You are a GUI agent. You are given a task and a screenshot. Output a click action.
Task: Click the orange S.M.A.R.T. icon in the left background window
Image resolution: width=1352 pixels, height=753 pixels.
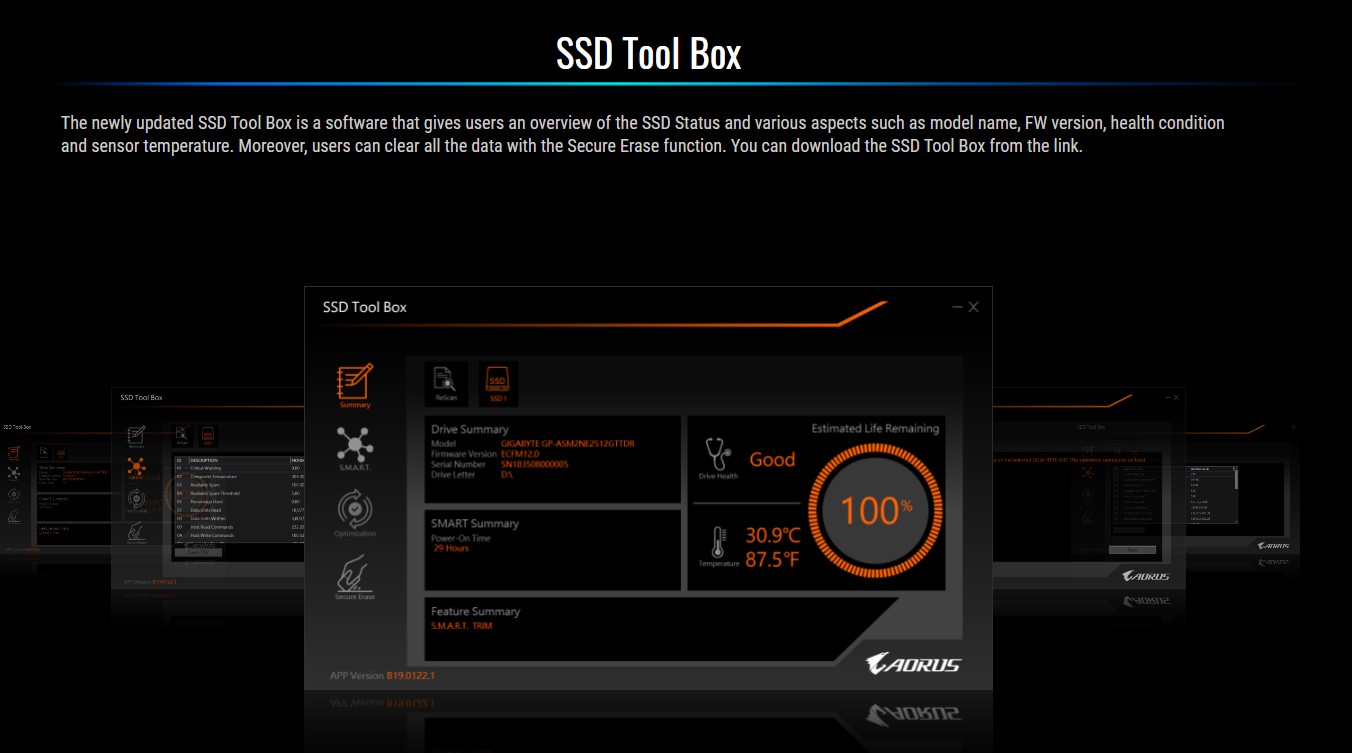[136, 468]
